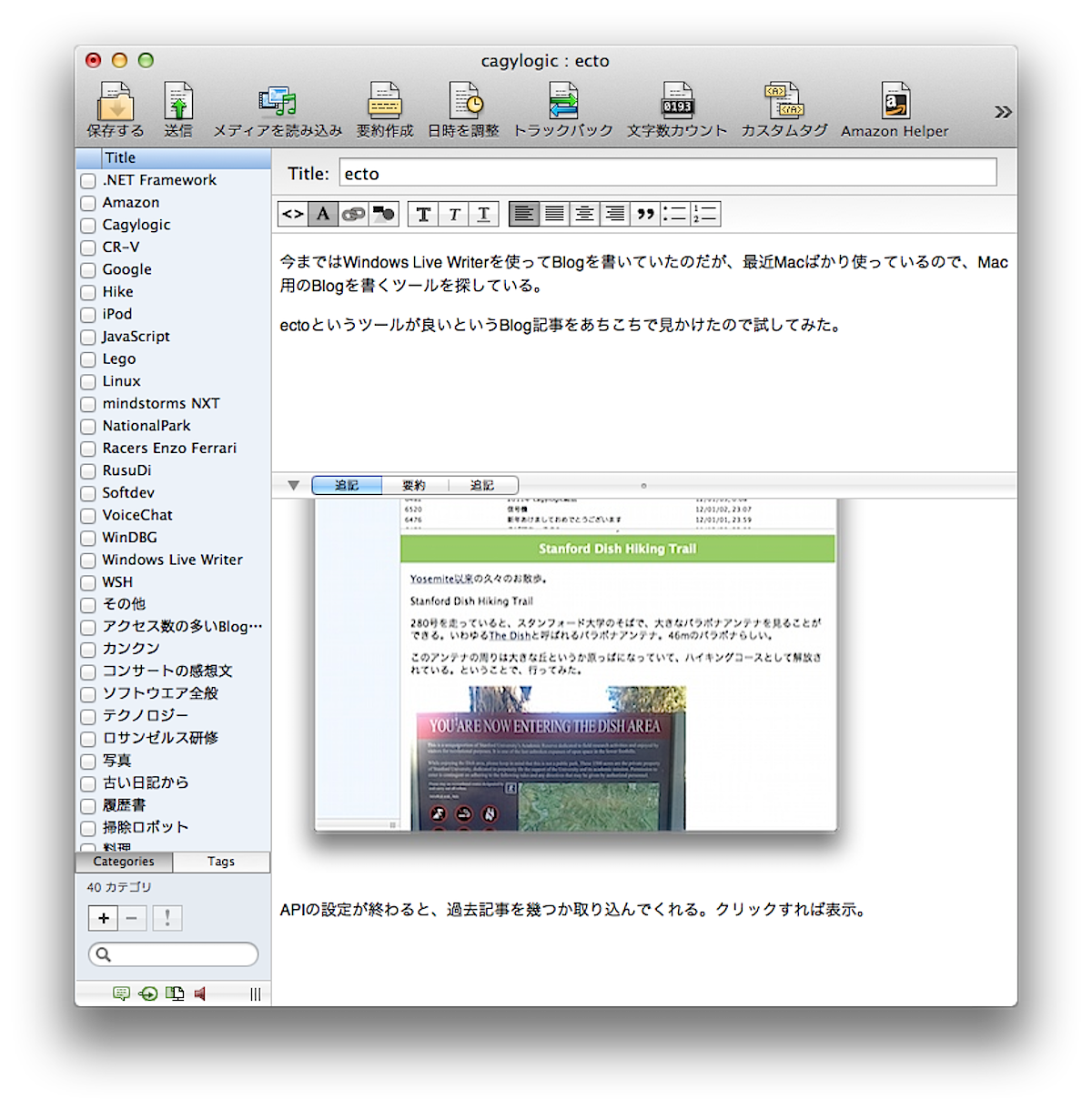Screen dimensions: 1092x1110
Task: Add a new category with plus button
Action: 103,918
